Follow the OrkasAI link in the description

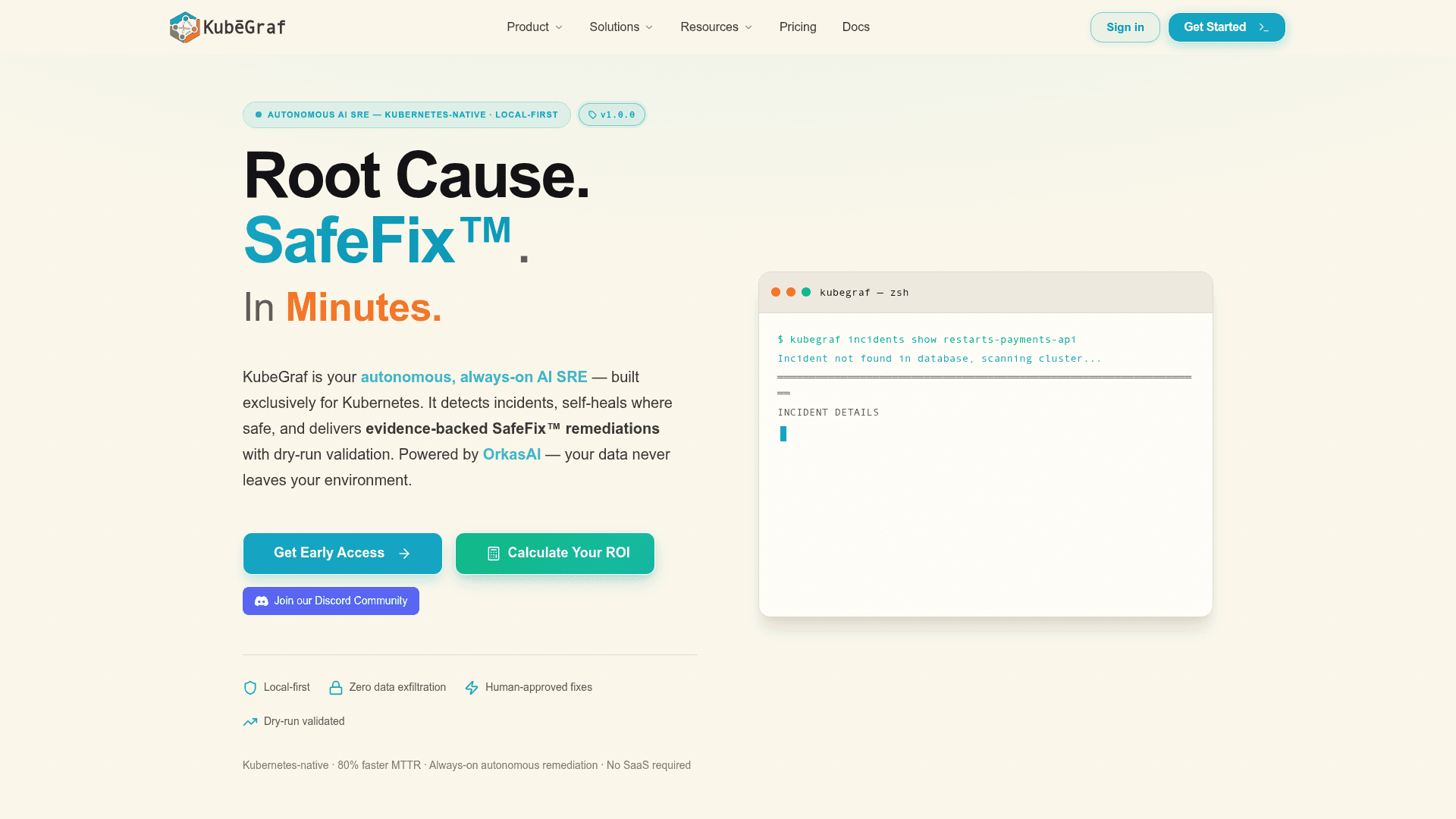coord(512,454)
